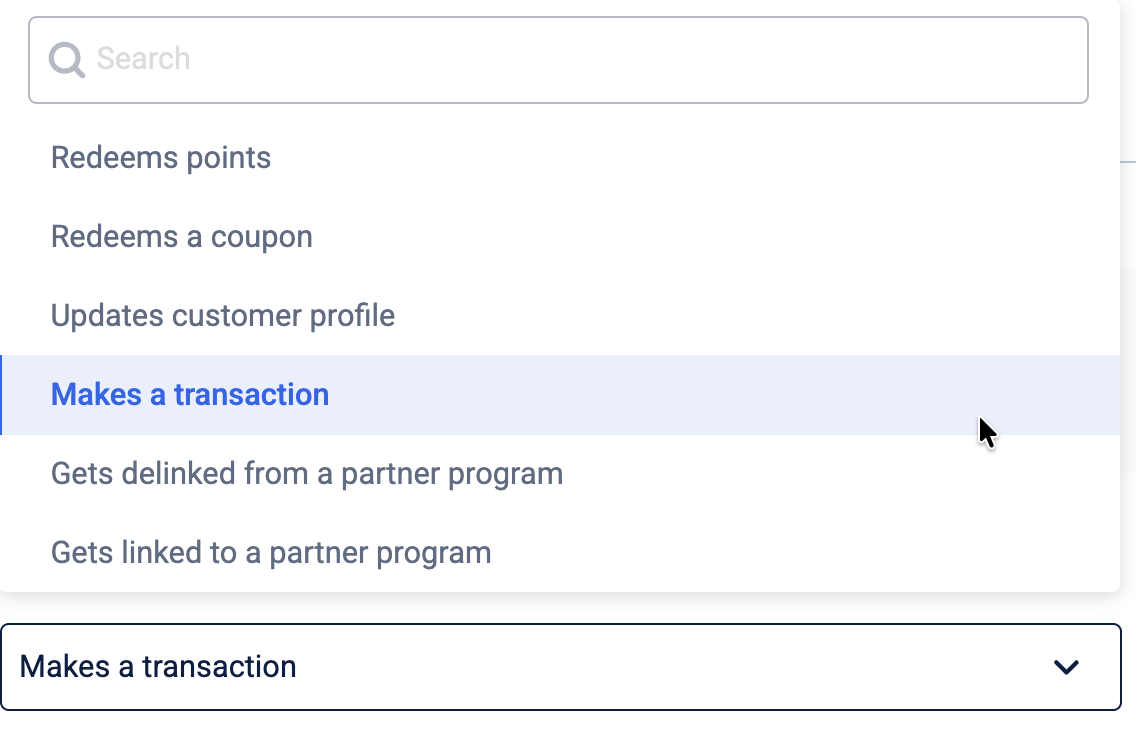Toggle the dropdown using its down chevron
This screenshot has width=1136, height=746.
click(x=1067, y=667)
